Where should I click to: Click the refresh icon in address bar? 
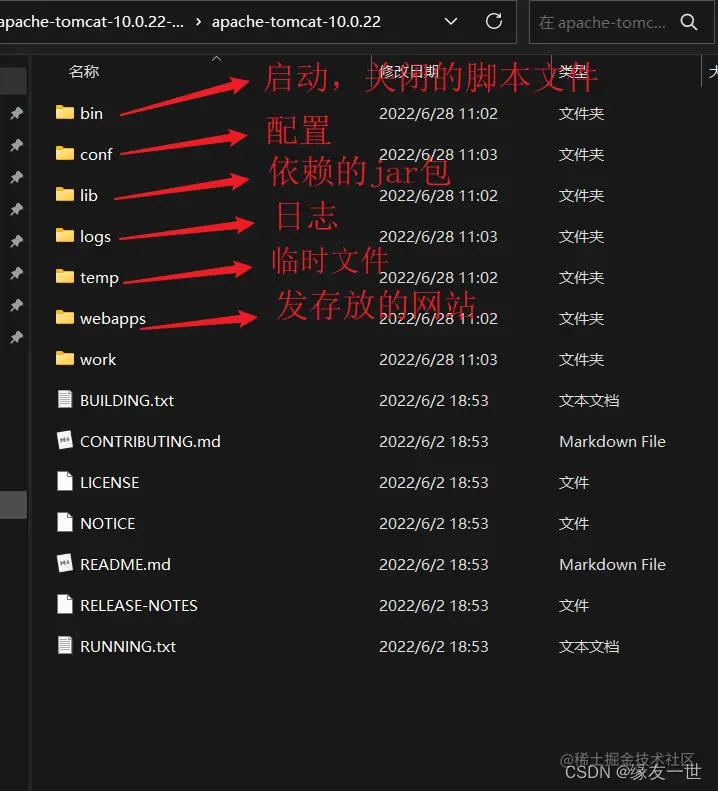[x=494, y=21]
